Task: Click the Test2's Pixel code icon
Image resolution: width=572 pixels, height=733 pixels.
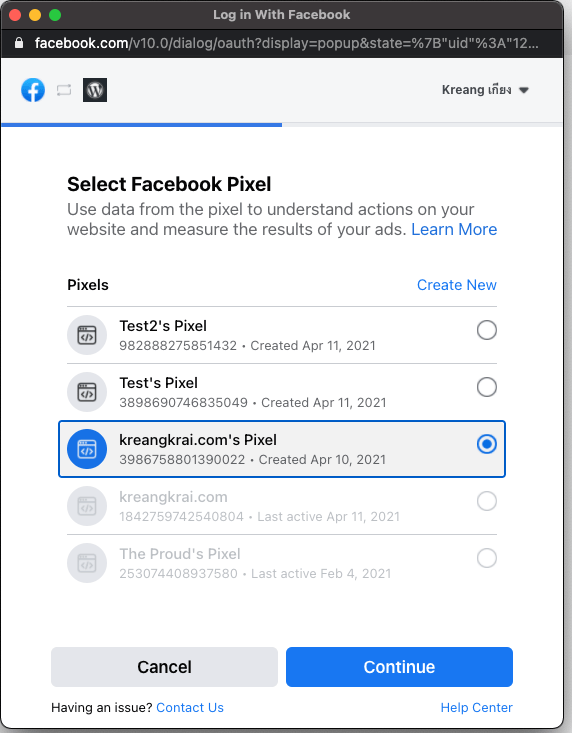Action: click(87, 335)
